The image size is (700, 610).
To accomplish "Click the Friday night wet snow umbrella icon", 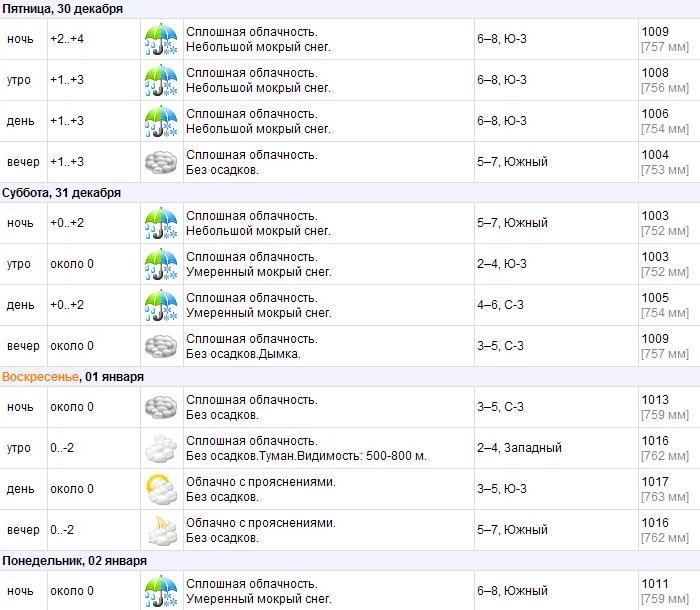I will [161, 39].
